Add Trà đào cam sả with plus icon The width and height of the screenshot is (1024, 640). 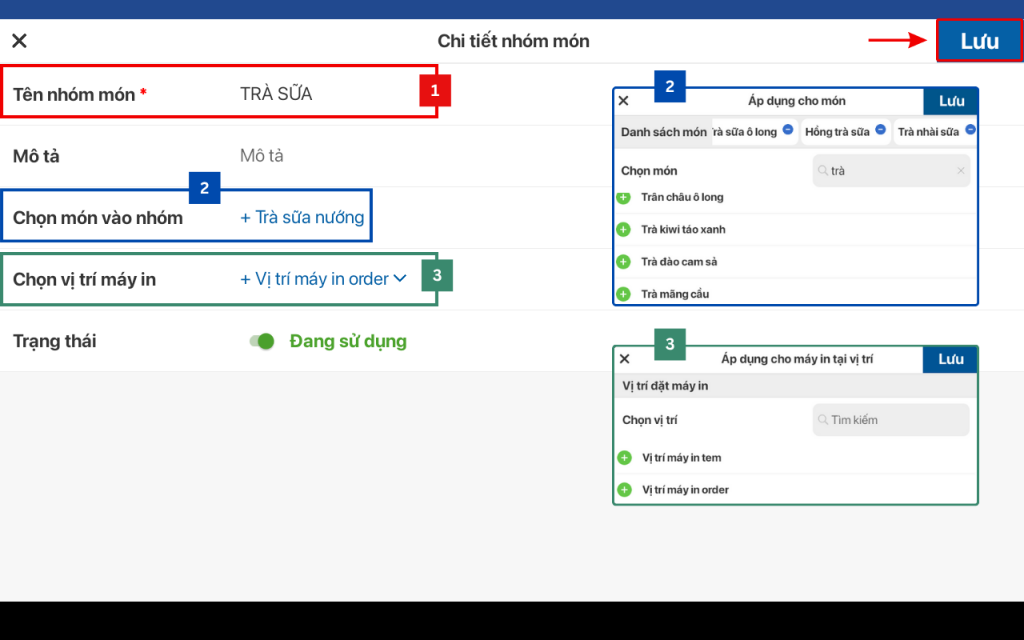[623, 262]
